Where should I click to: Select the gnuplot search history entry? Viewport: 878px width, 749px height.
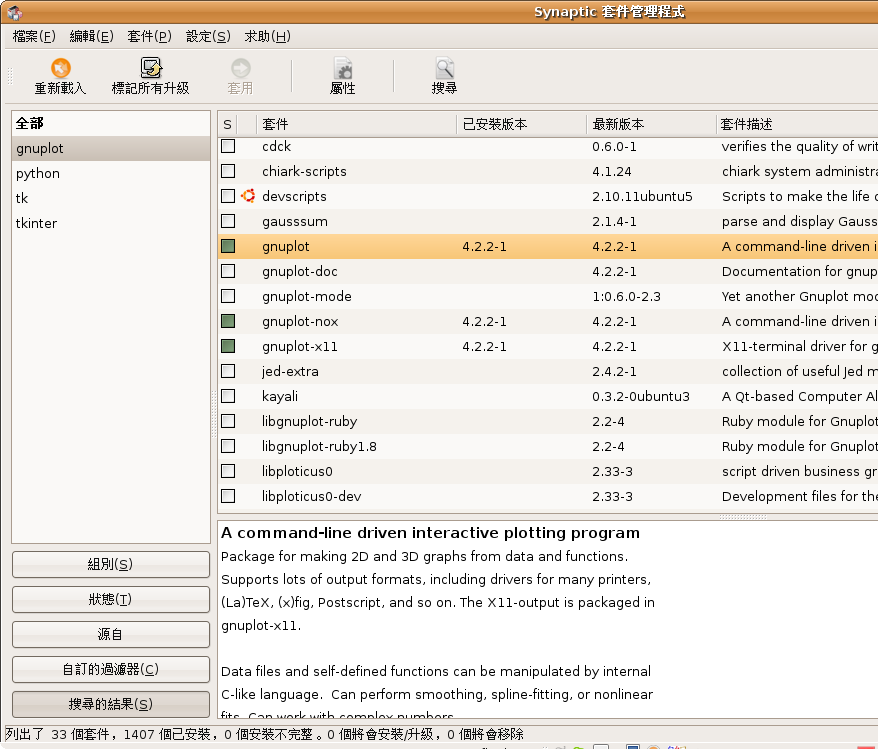pyautogui.click(x=111, y=148)
